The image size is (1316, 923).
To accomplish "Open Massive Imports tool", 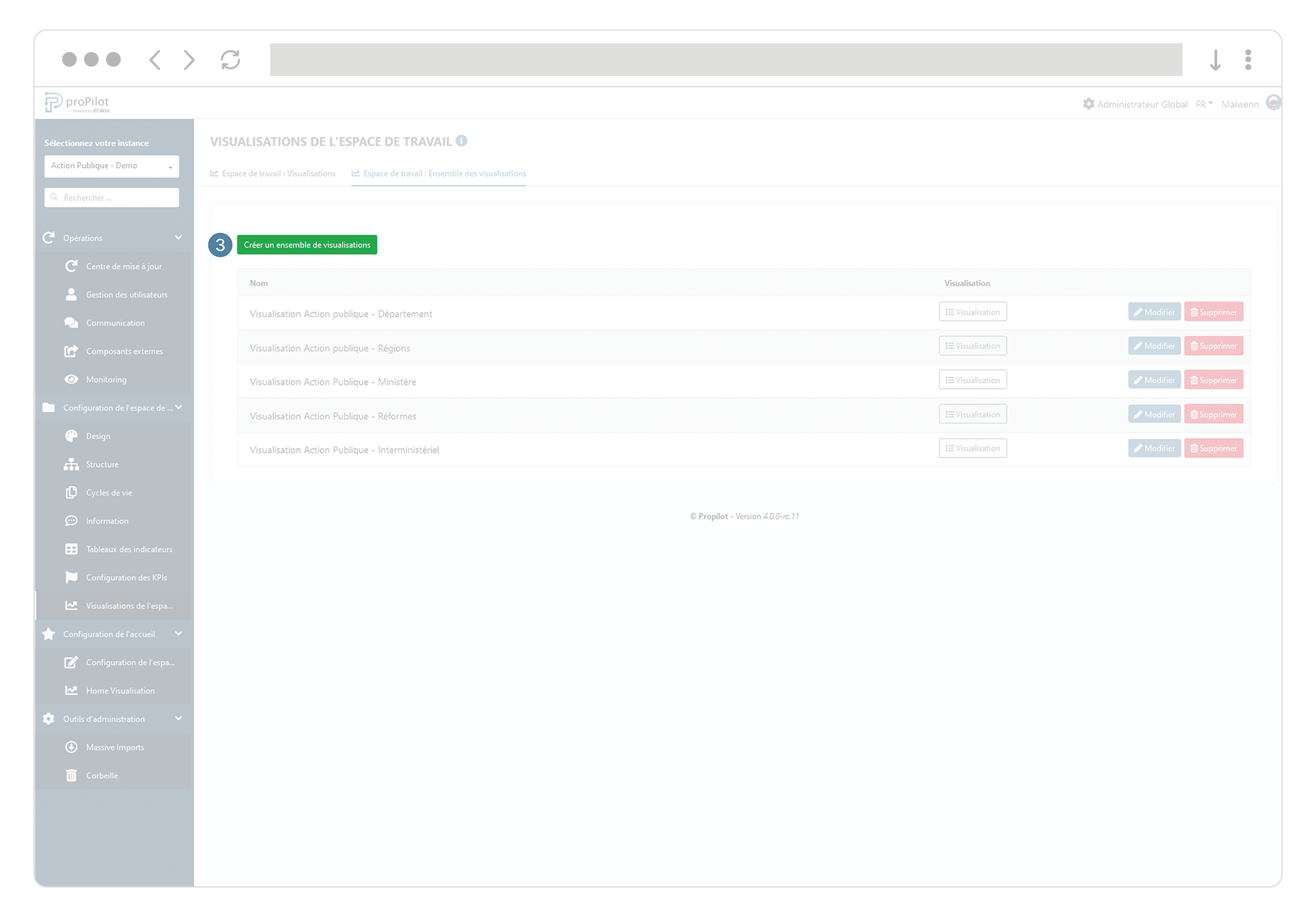I will click(114, 747).
